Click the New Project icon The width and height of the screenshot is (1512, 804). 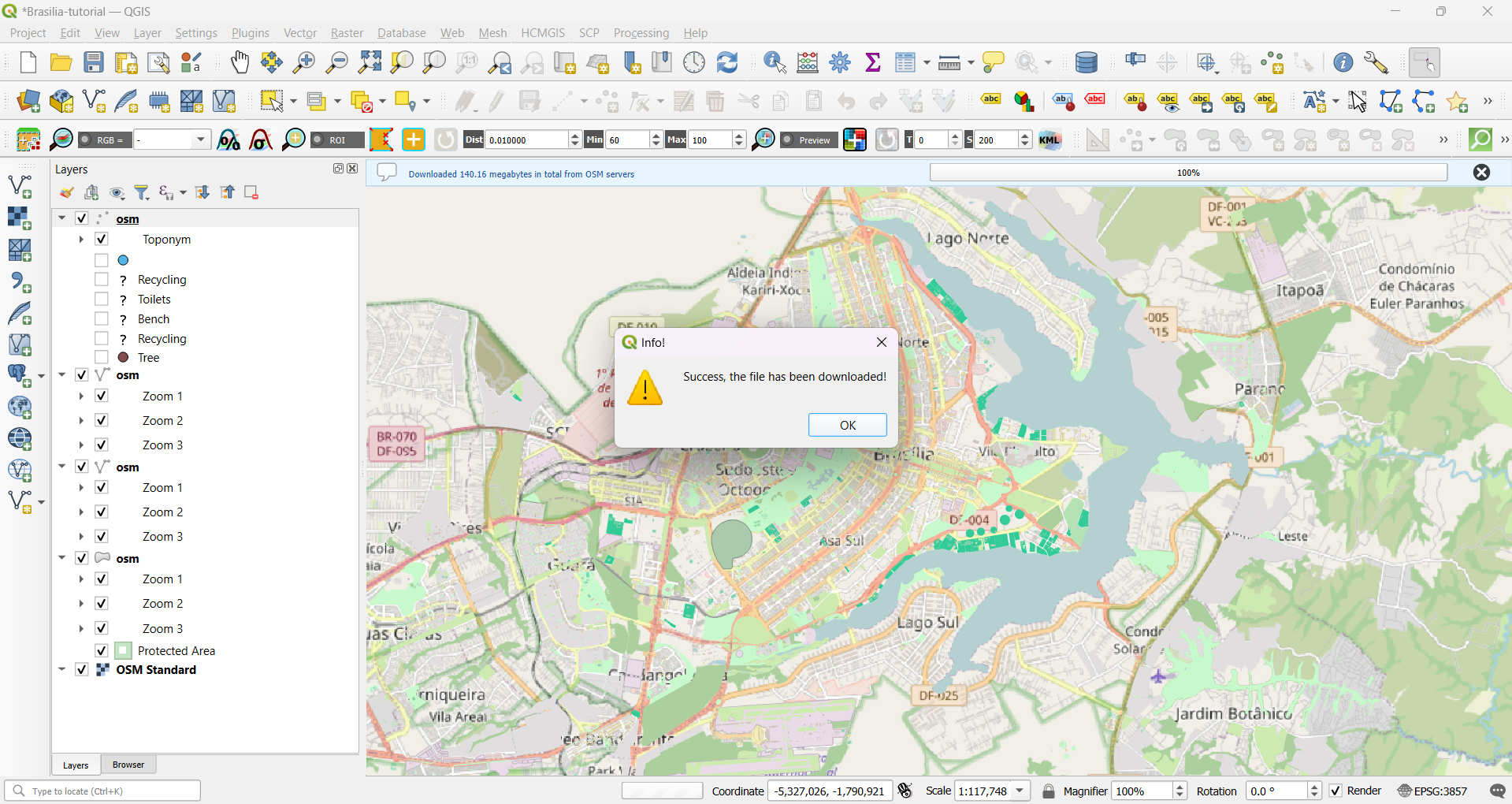28,62
